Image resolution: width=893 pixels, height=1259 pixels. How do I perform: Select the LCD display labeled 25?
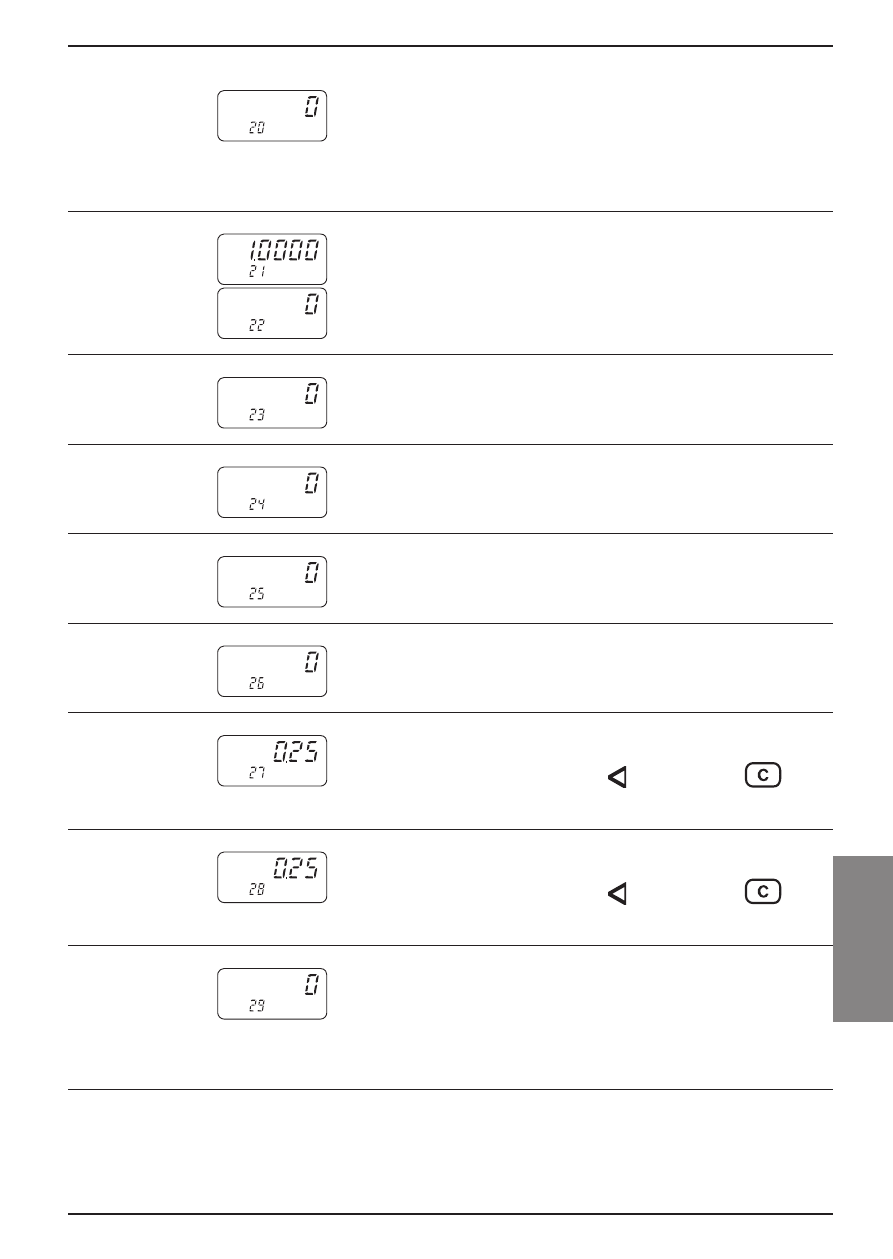(272, 582)
